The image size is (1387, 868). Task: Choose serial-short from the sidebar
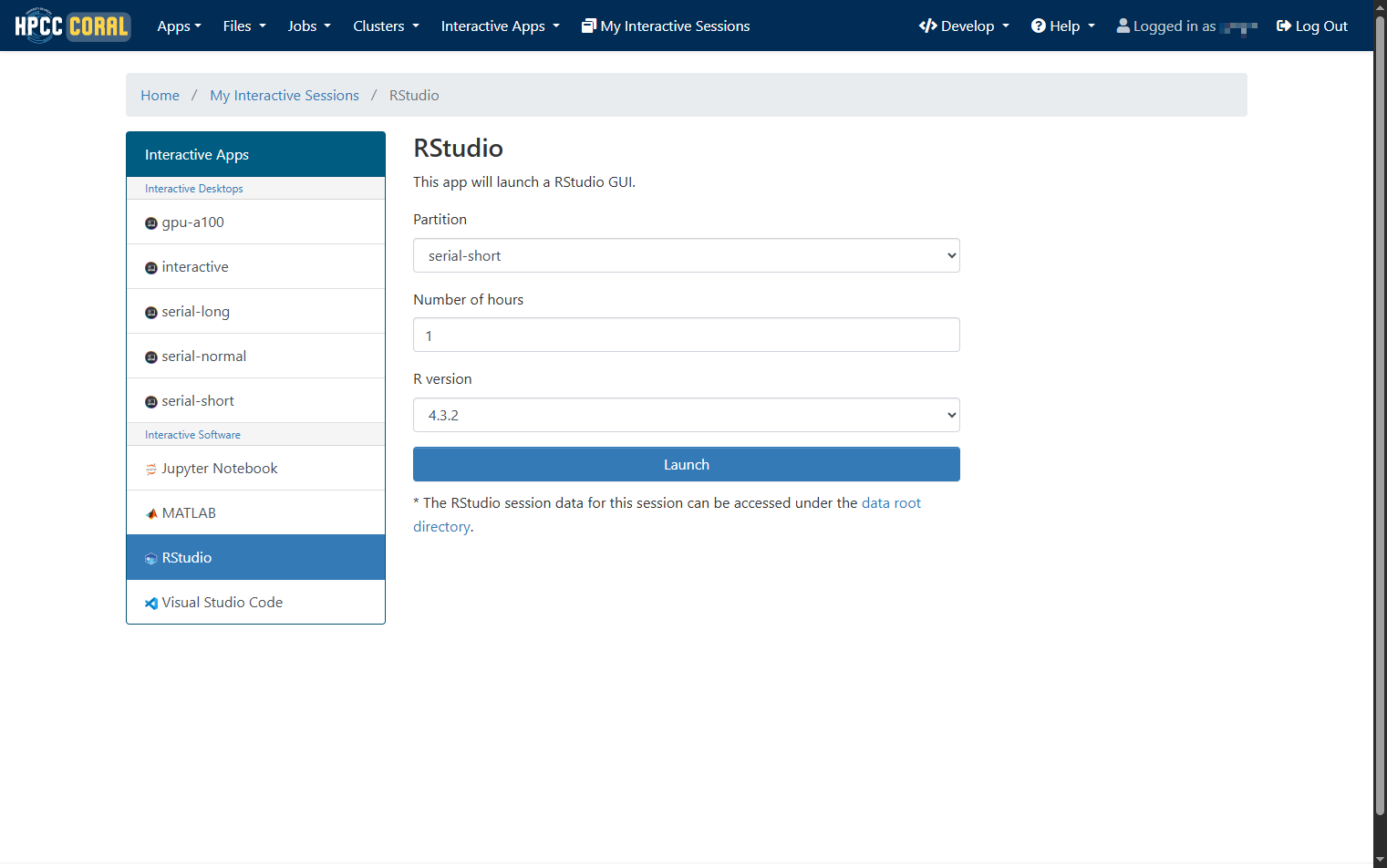tap(255, 400)
